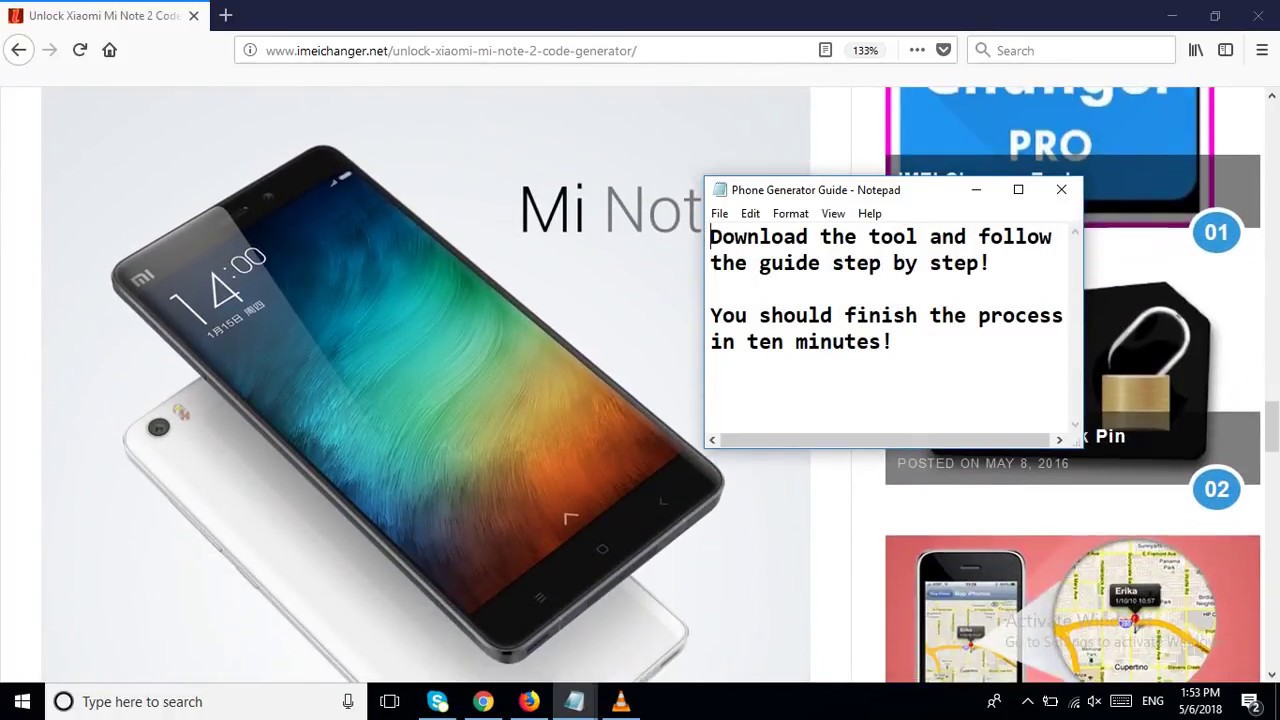
Task: Open the Action Center notifications
Action: [x=1250, y=702]
